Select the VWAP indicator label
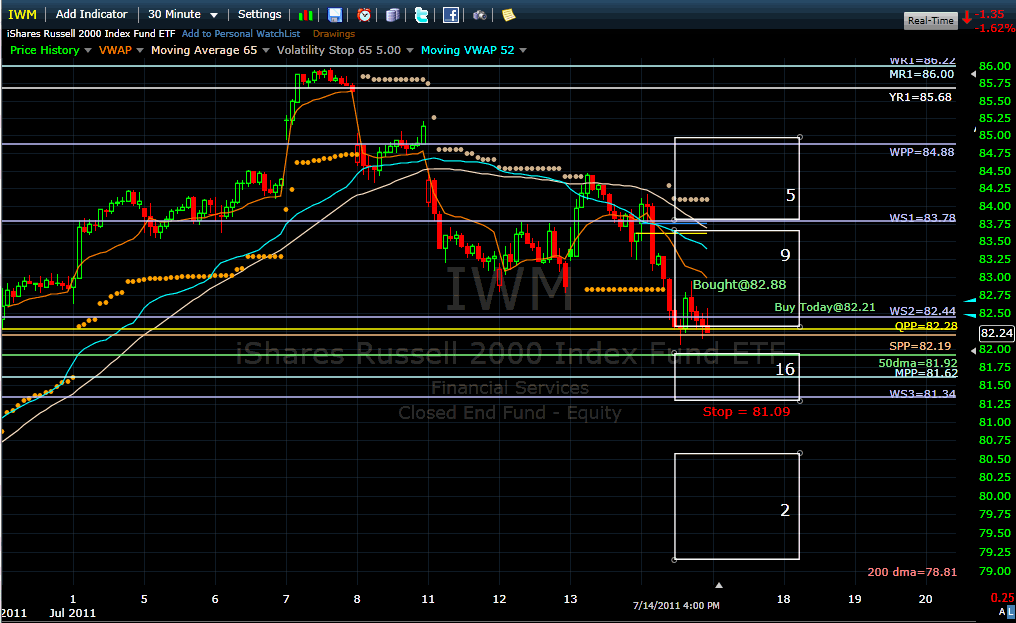Screen dimensions: 1016x623 pos(115,50)
